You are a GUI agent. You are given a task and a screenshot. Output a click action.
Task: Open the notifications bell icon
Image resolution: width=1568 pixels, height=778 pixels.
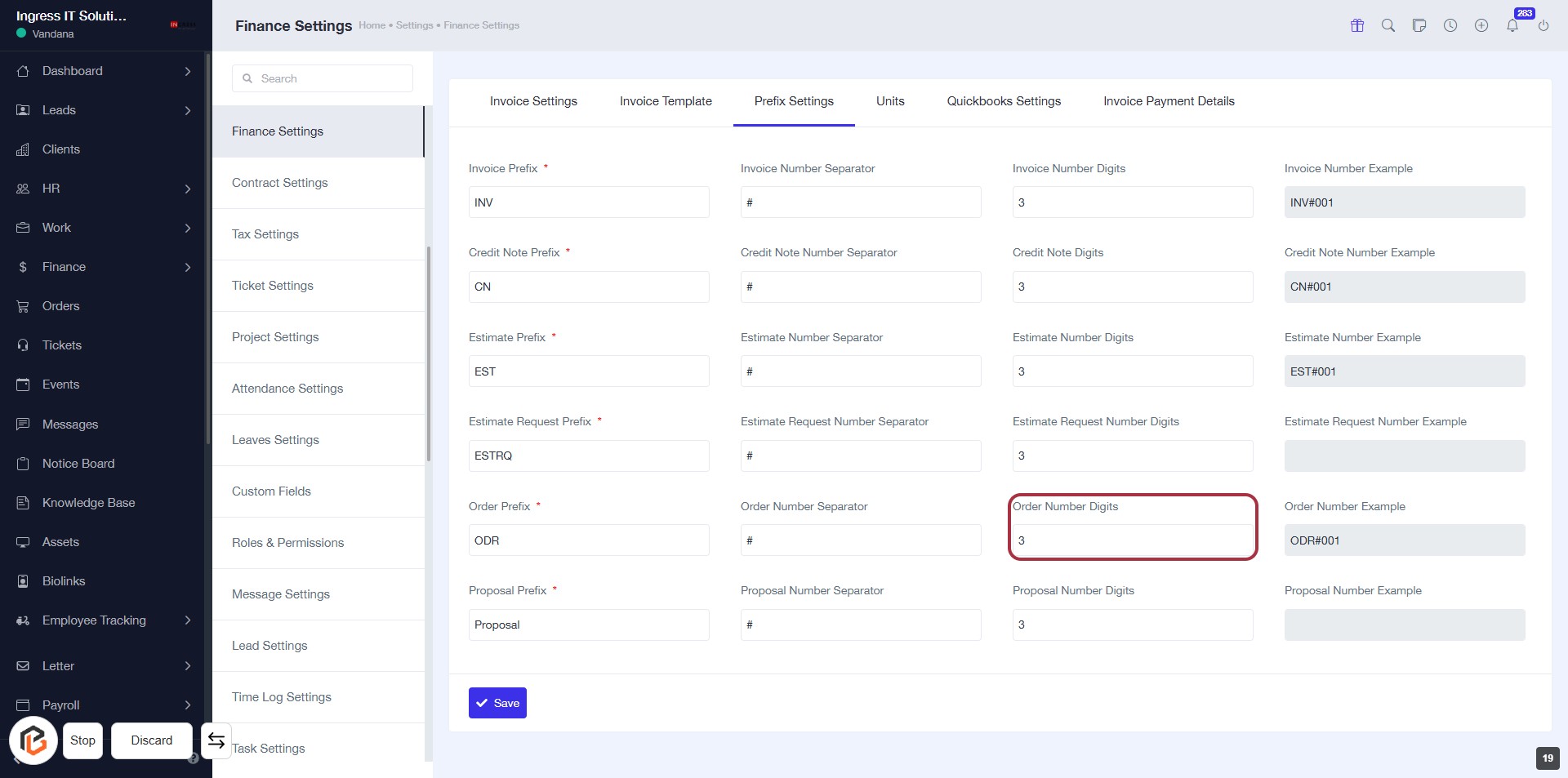coord(1512,25)
